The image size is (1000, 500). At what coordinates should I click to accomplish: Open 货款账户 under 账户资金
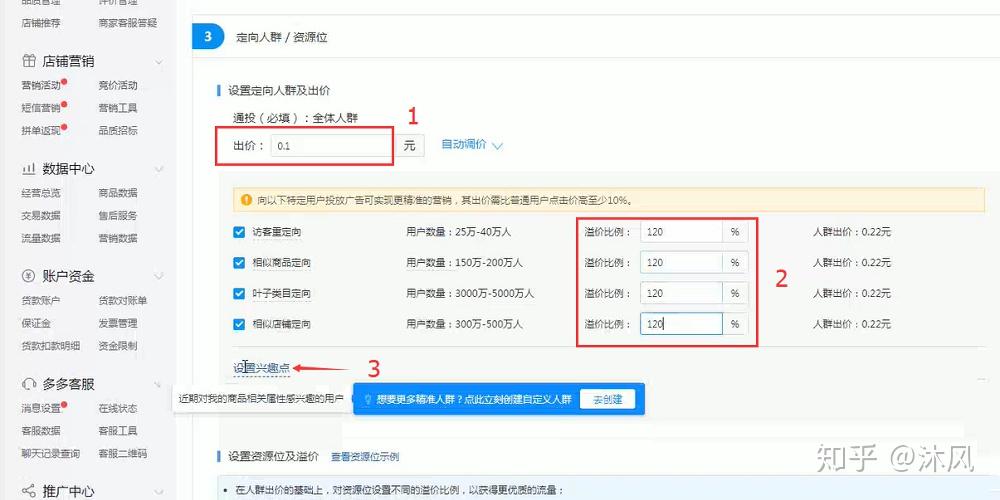(x=41, y=300)
